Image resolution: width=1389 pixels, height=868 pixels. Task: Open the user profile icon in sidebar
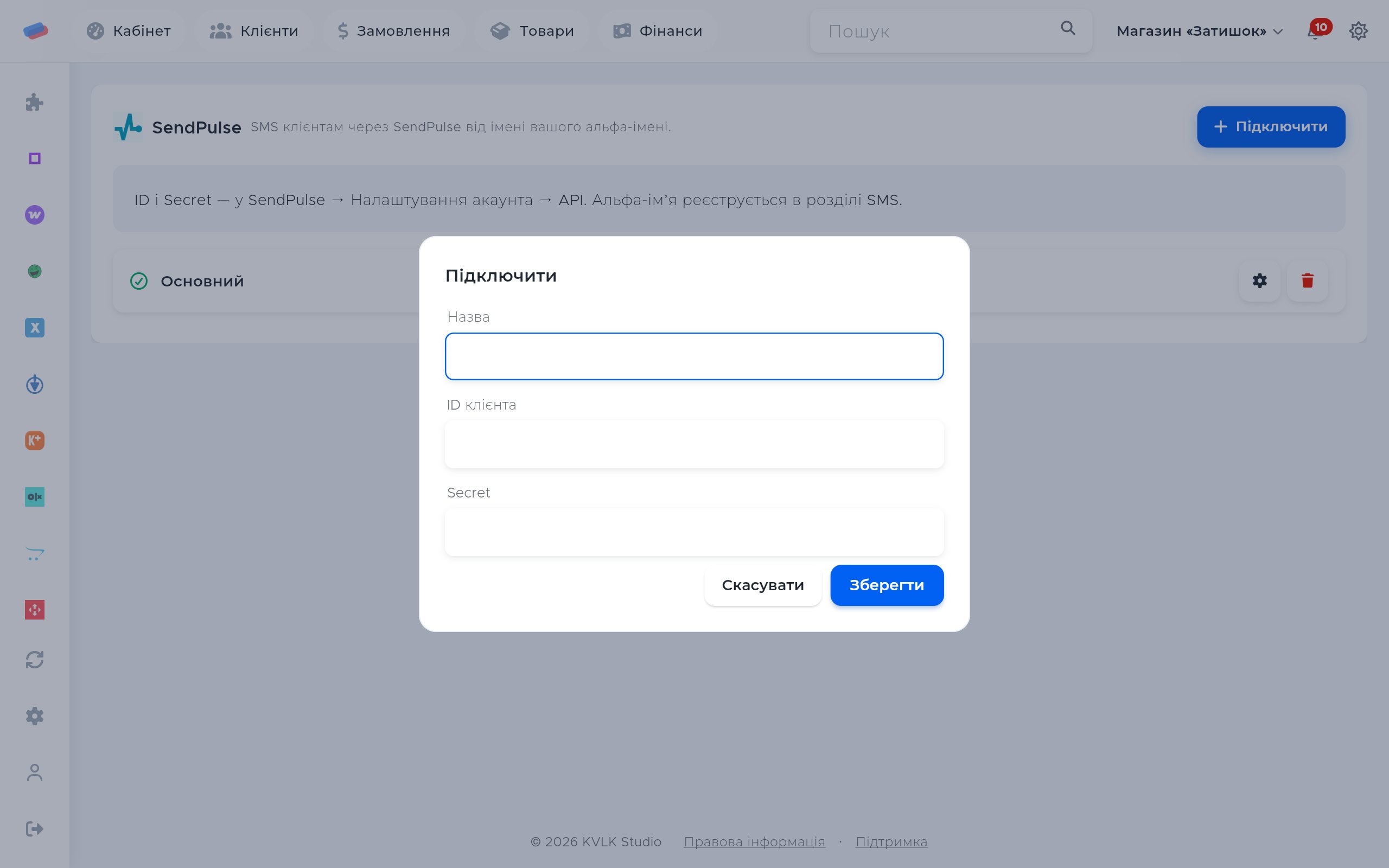click(34, 772)
